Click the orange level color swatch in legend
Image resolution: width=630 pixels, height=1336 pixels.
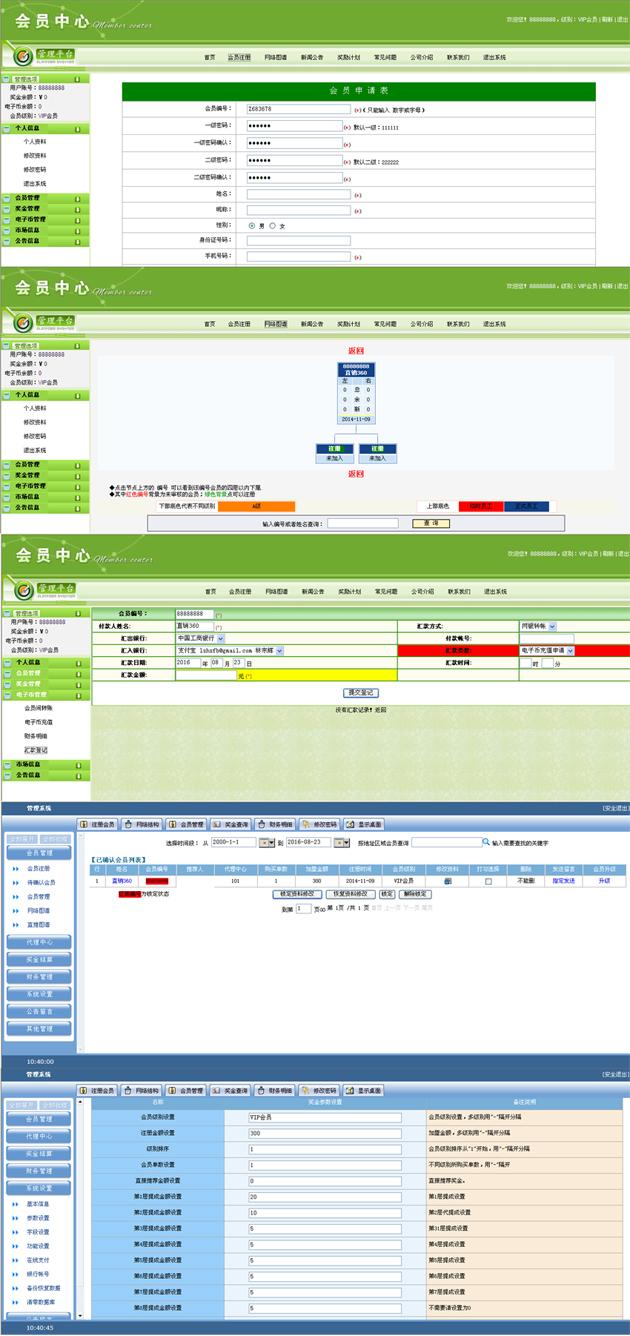point(256,506)
